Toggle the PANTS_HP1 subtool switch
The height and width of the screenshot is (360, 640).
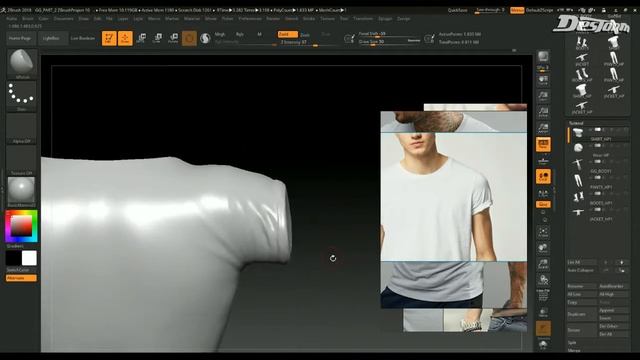pyautogui.click(x=598, y=178)
